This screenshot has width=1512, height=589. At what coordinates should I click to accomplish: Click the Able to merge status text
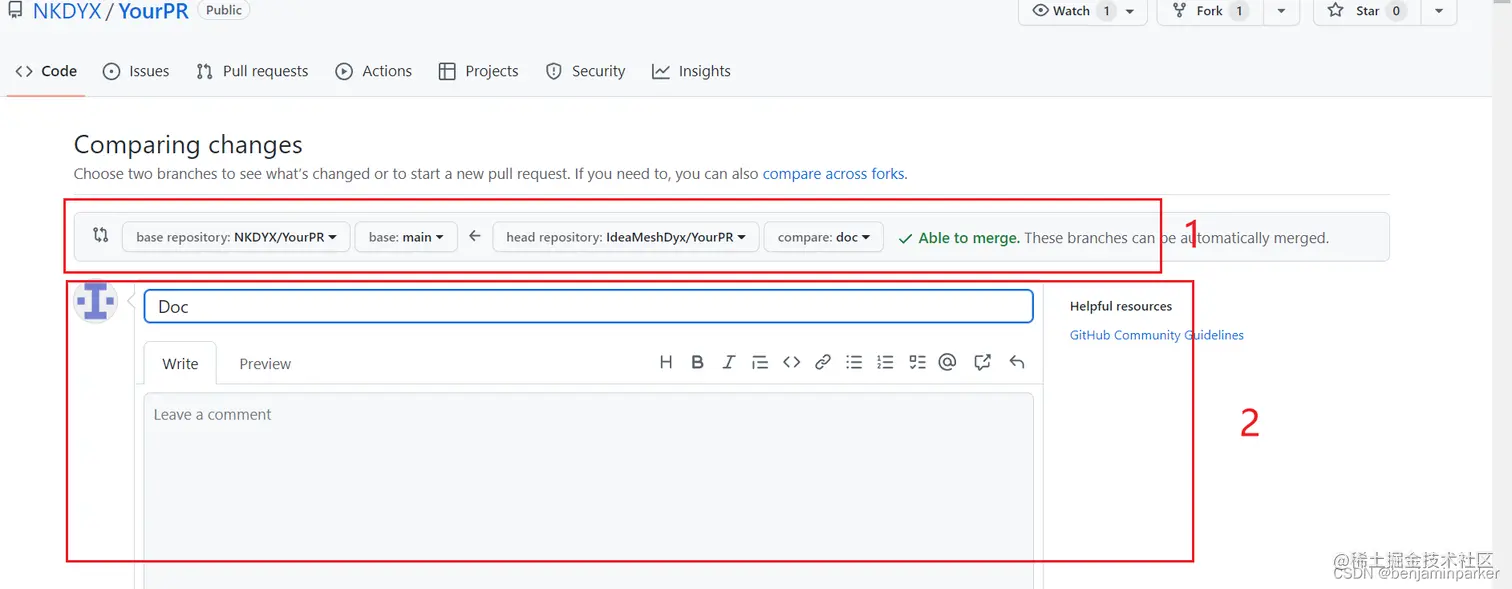(969, 238)
